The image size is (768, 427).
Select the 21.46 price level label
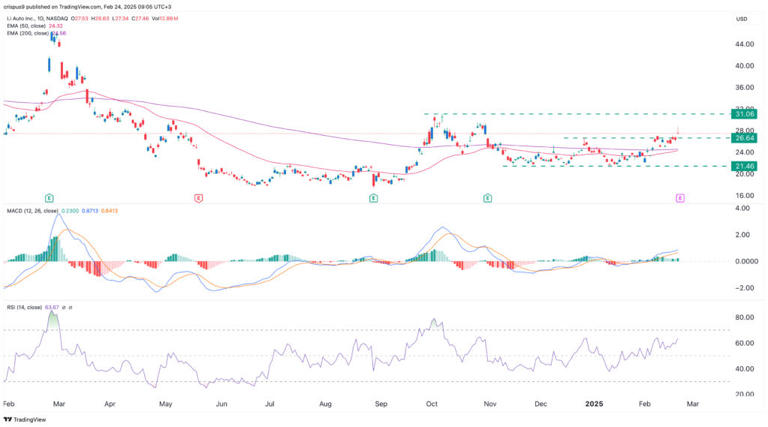744,166
